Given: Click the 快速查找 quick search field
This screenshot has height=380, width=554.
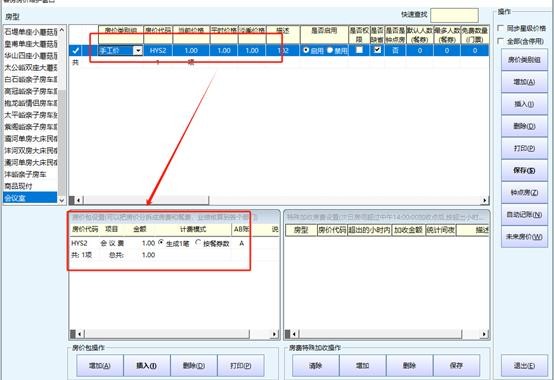Looking at the screenshot, I should point(454,16).
